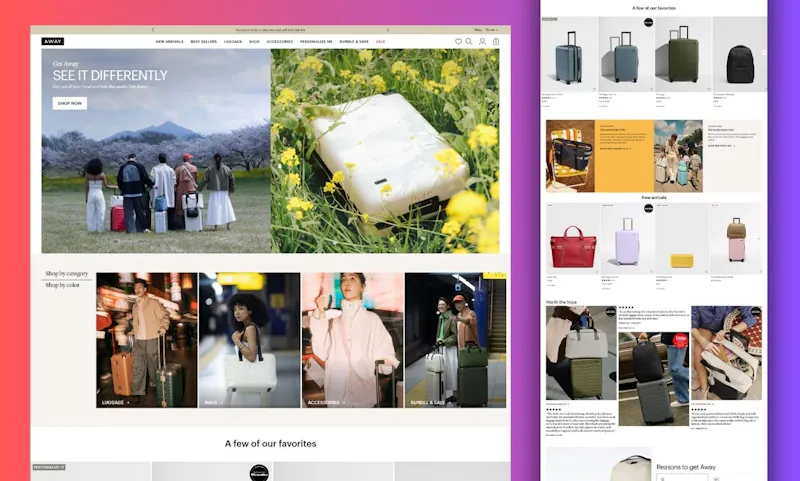Click the Shop Now hero button
The image size is (800, 481).
[70, 104]
